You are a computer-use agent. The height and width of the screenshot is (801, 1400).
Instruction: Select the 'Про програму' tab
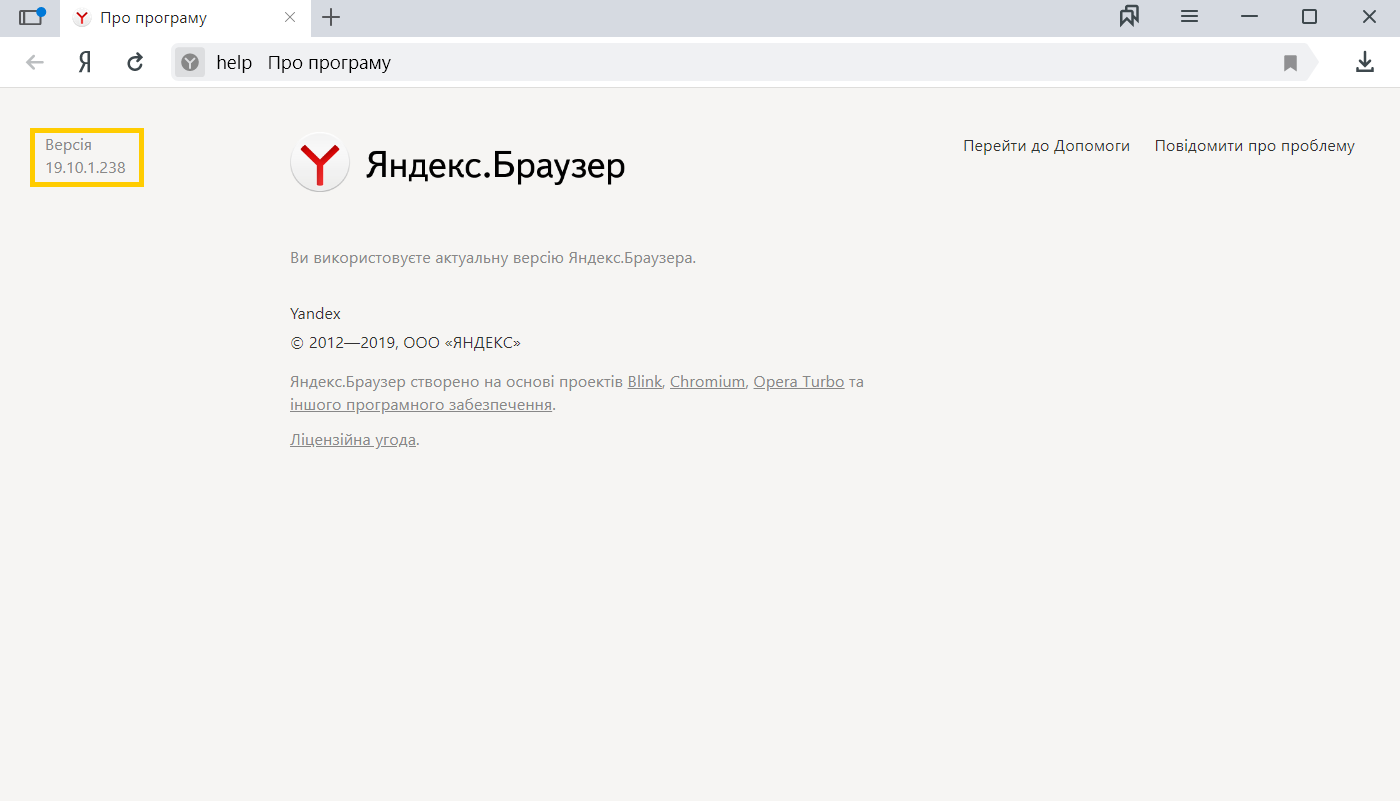(x=185, y=18)
